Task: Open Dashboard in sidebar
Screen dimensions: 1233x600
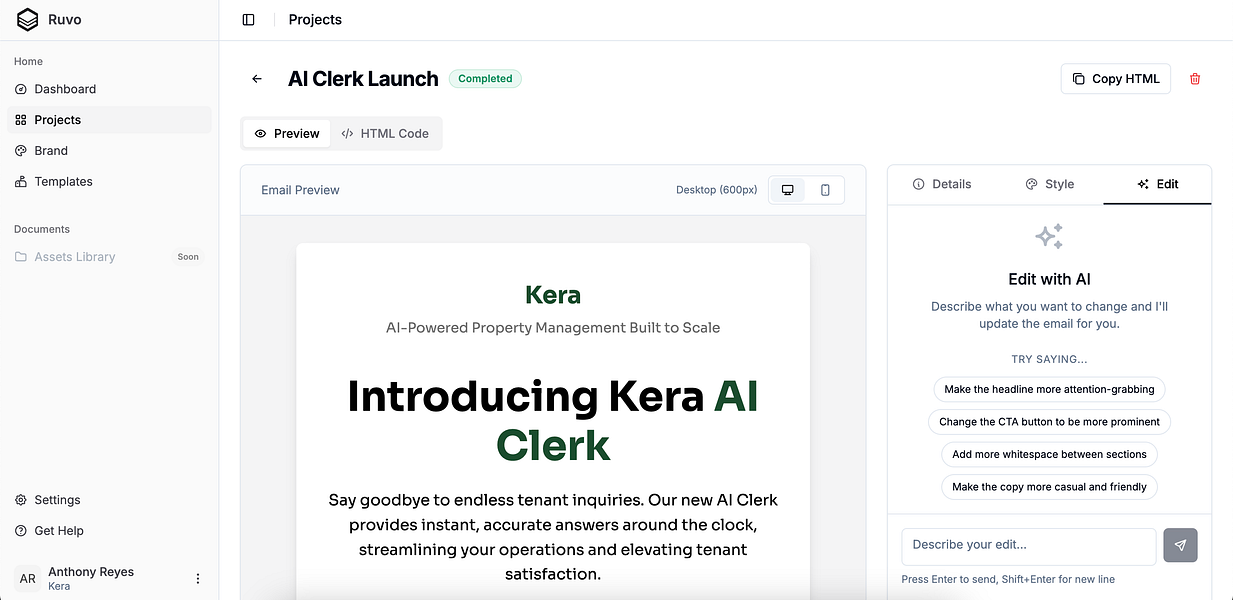Action: coord(109,89)
